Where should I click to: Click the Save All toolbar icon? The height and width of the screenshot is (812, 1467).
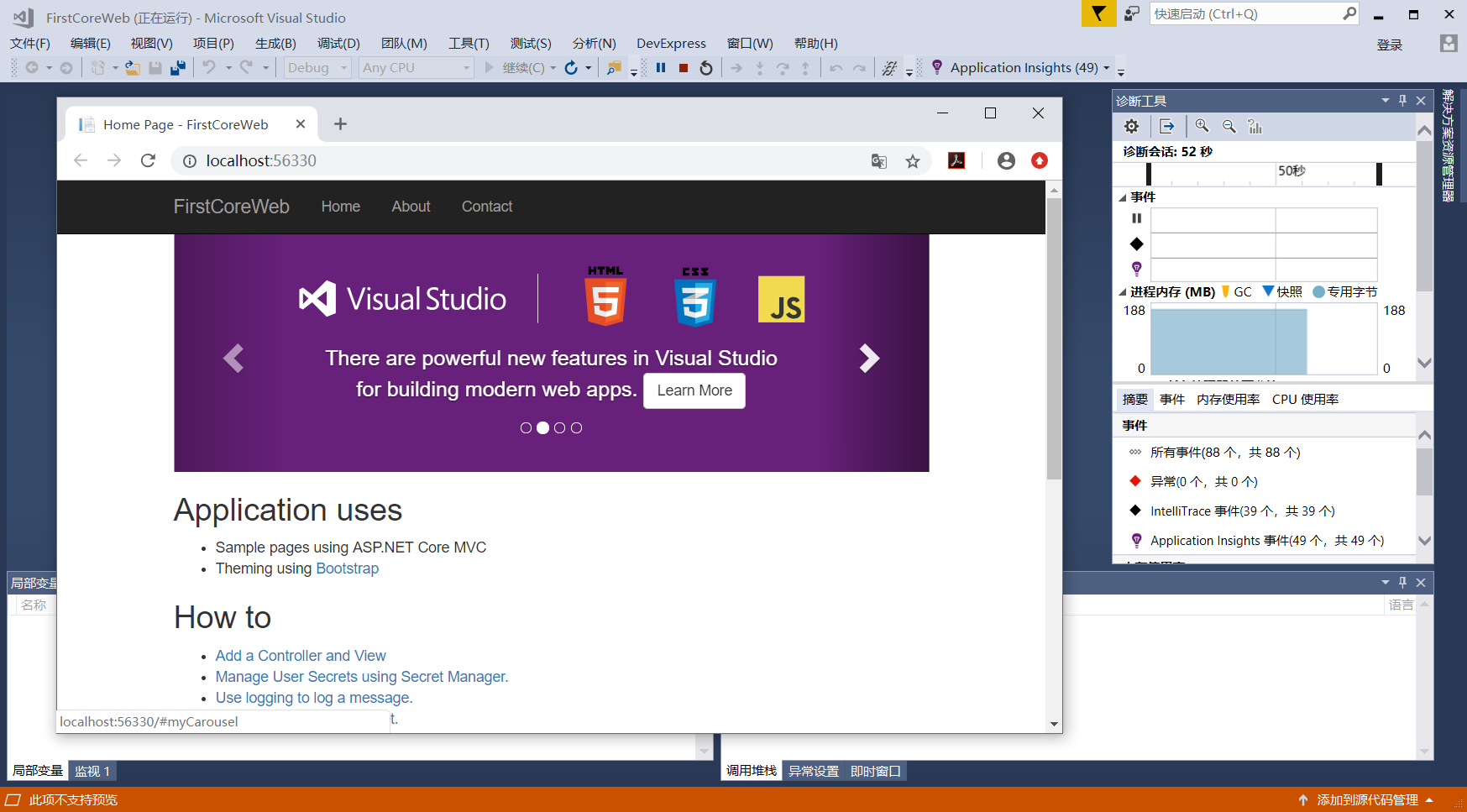(x=177, y=68)
